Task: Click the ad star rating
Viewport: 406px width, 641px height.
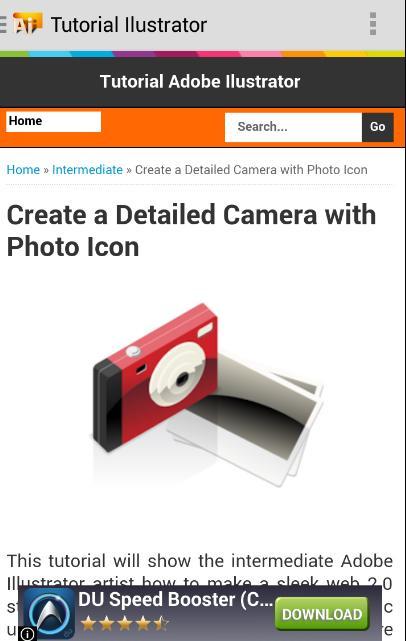Action: [124, 624]
